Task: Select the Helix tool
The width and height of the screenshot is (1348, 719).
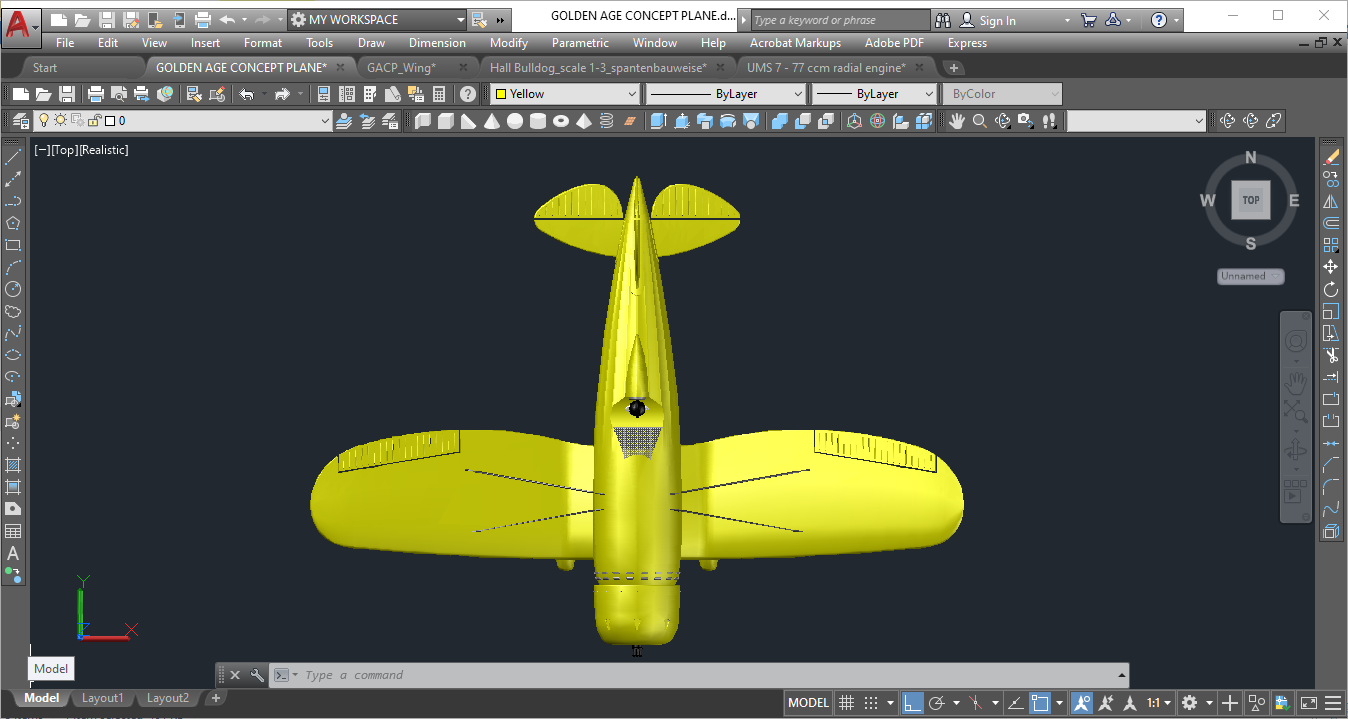Action: coord(606,121)
